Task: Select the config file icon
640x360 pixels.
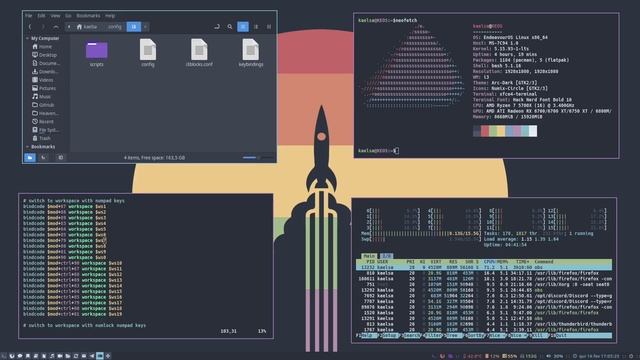Action: (x=148, y=53)
